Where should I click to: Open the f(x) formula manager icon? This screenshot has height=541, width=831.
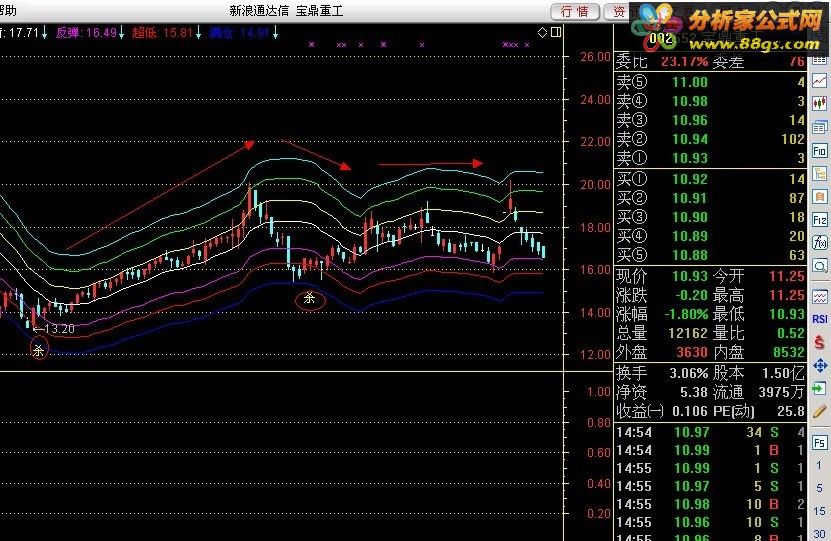click(819, 243)
